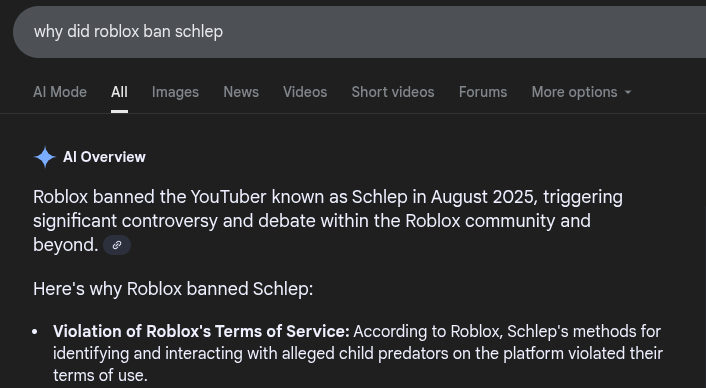Click the 'August 2025' text in the overview

pyautogui.click(x=484, y=197)
